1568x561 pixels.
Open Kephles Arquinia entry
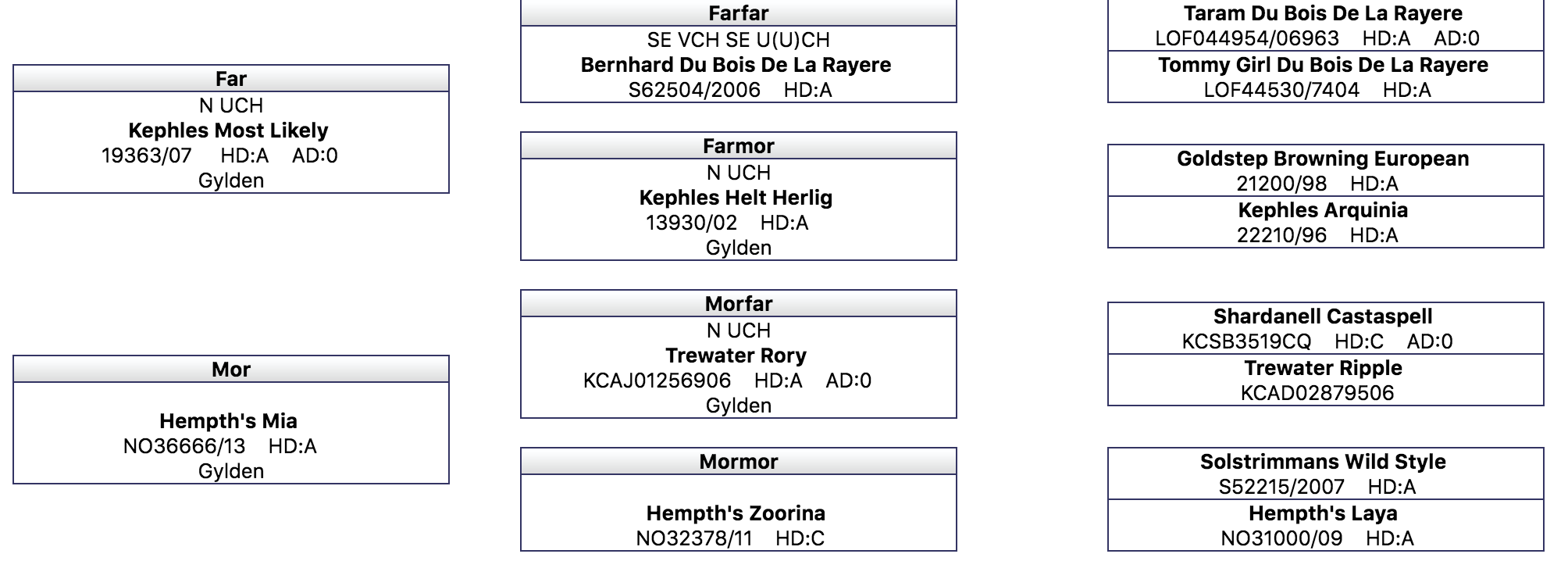[1323, 210]
